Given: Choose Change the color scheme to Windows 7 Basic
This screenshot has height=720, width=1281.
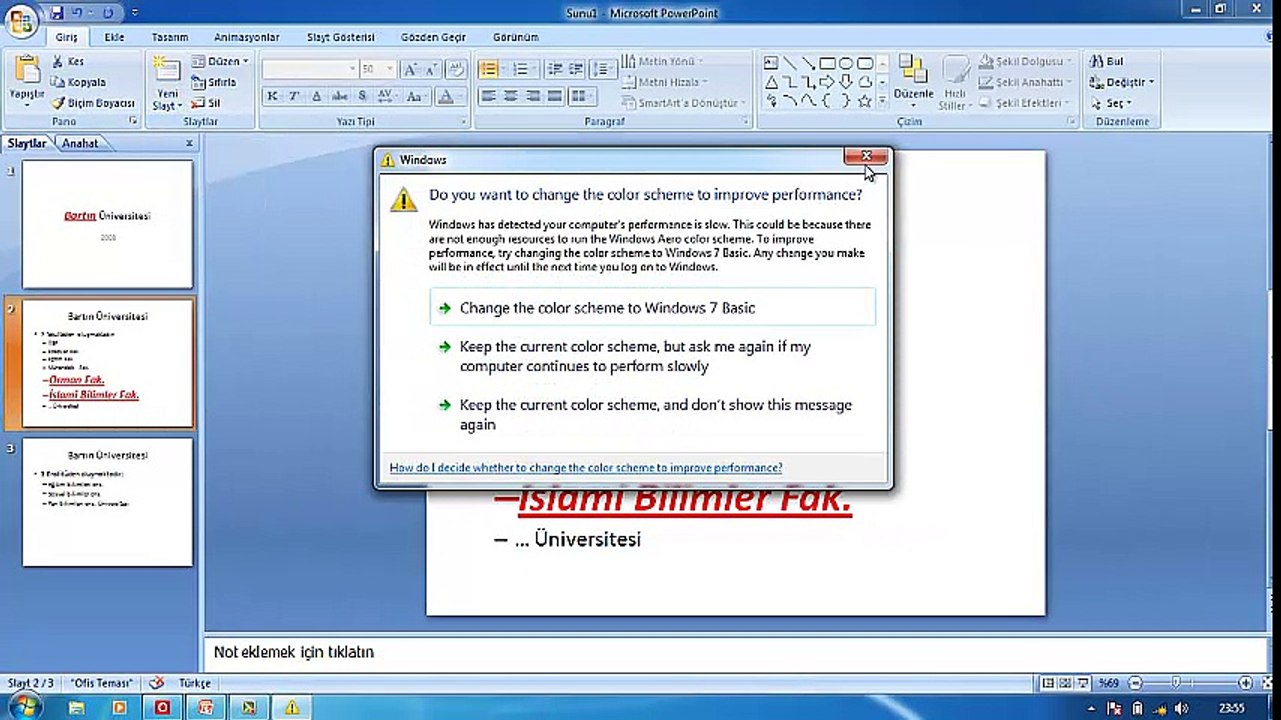Looking at the screenshot, I should pyautogui.click(x=652, y=308).
